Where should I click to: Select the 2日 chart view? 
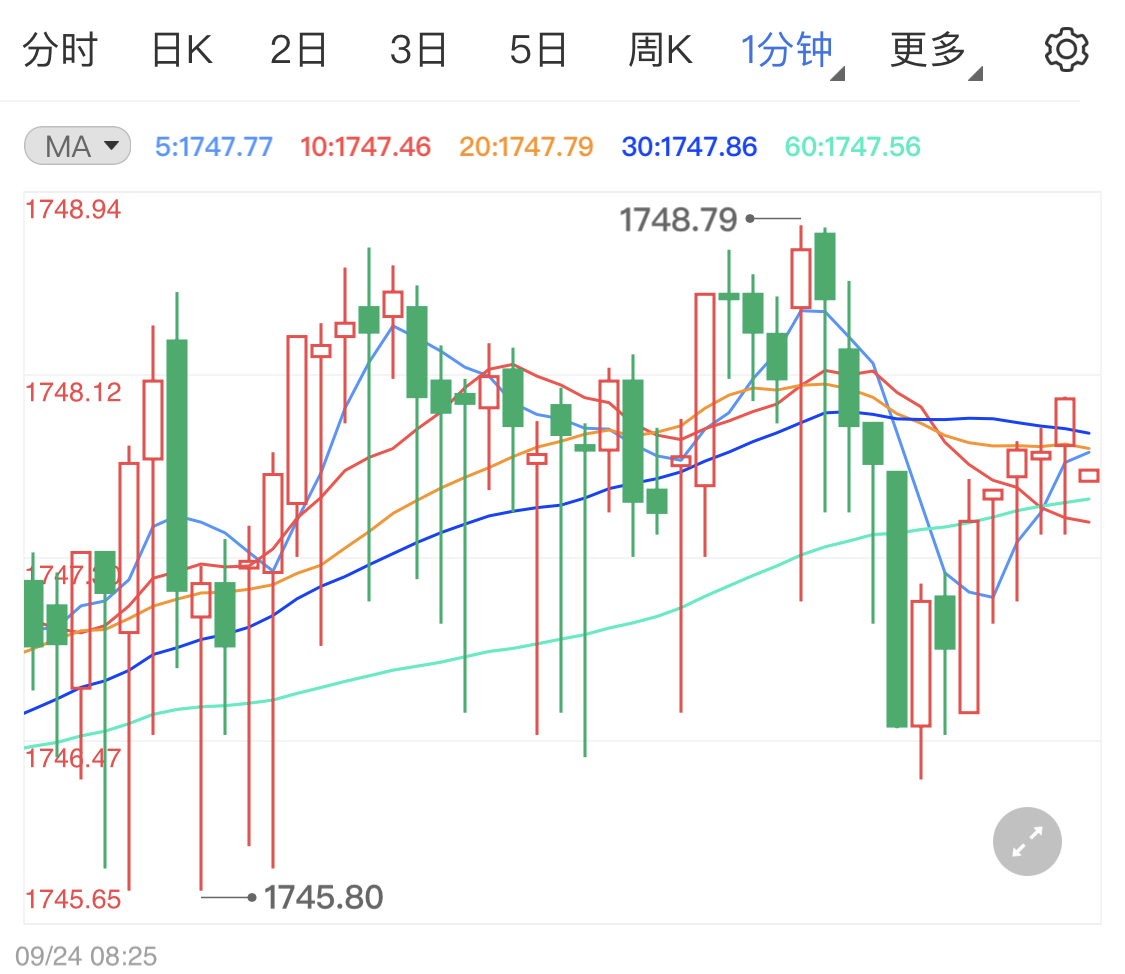[298, 47]
